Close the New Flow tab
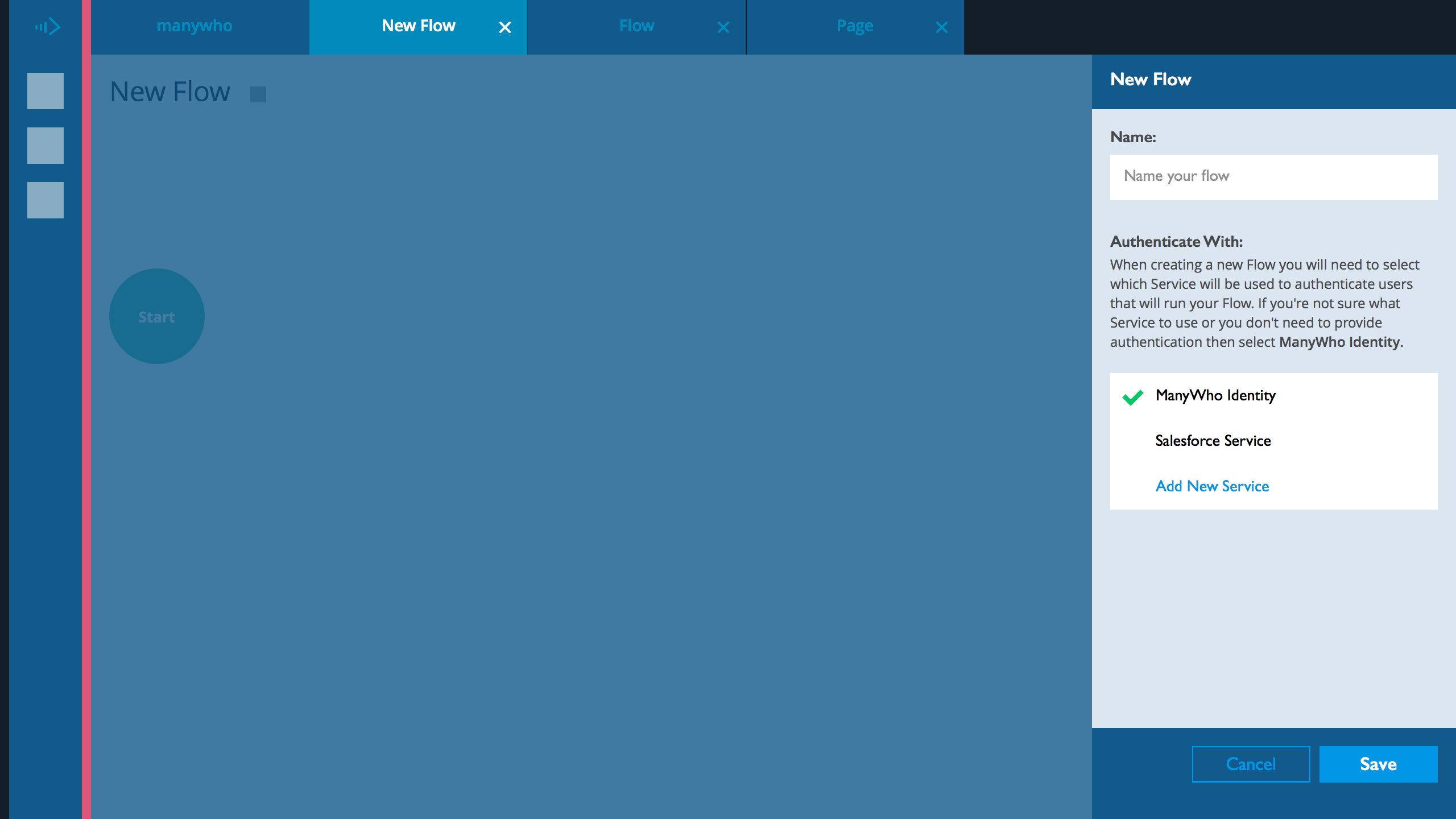This screenshot has width=1456, height=819. [504, 27]
